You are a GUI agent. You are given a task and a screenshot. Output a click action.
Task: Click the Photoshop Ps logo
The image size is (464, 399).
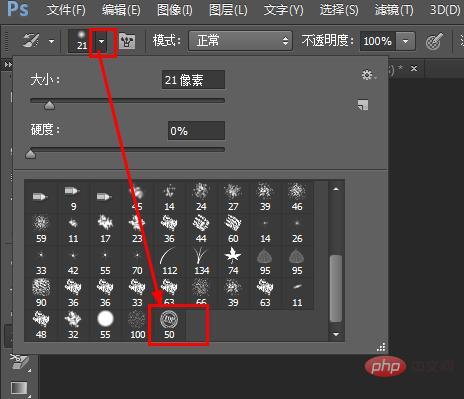pos(18,9)
